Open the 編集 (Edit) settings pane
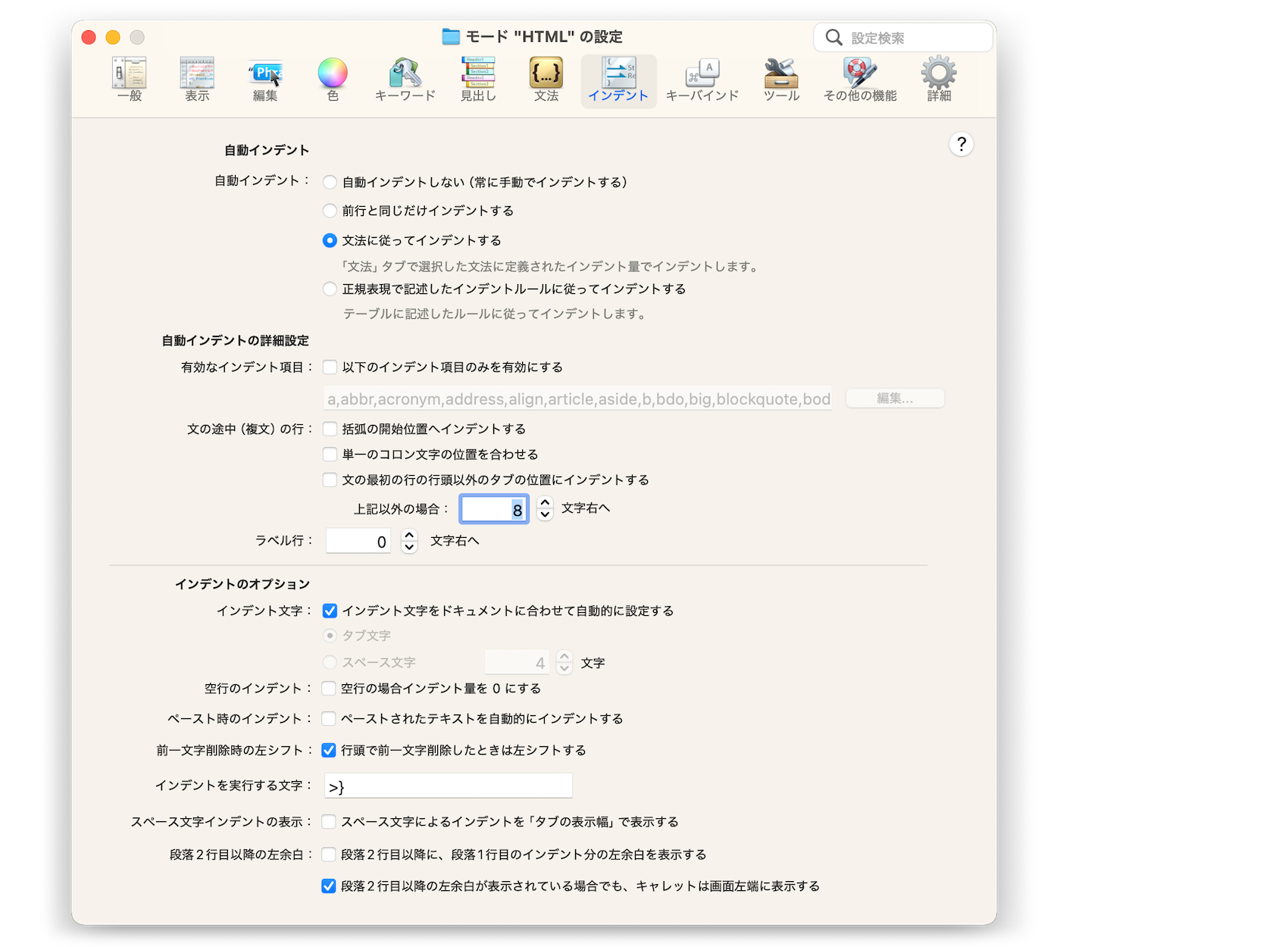Viewport: 1288px width, 947px height. [265, 79]
